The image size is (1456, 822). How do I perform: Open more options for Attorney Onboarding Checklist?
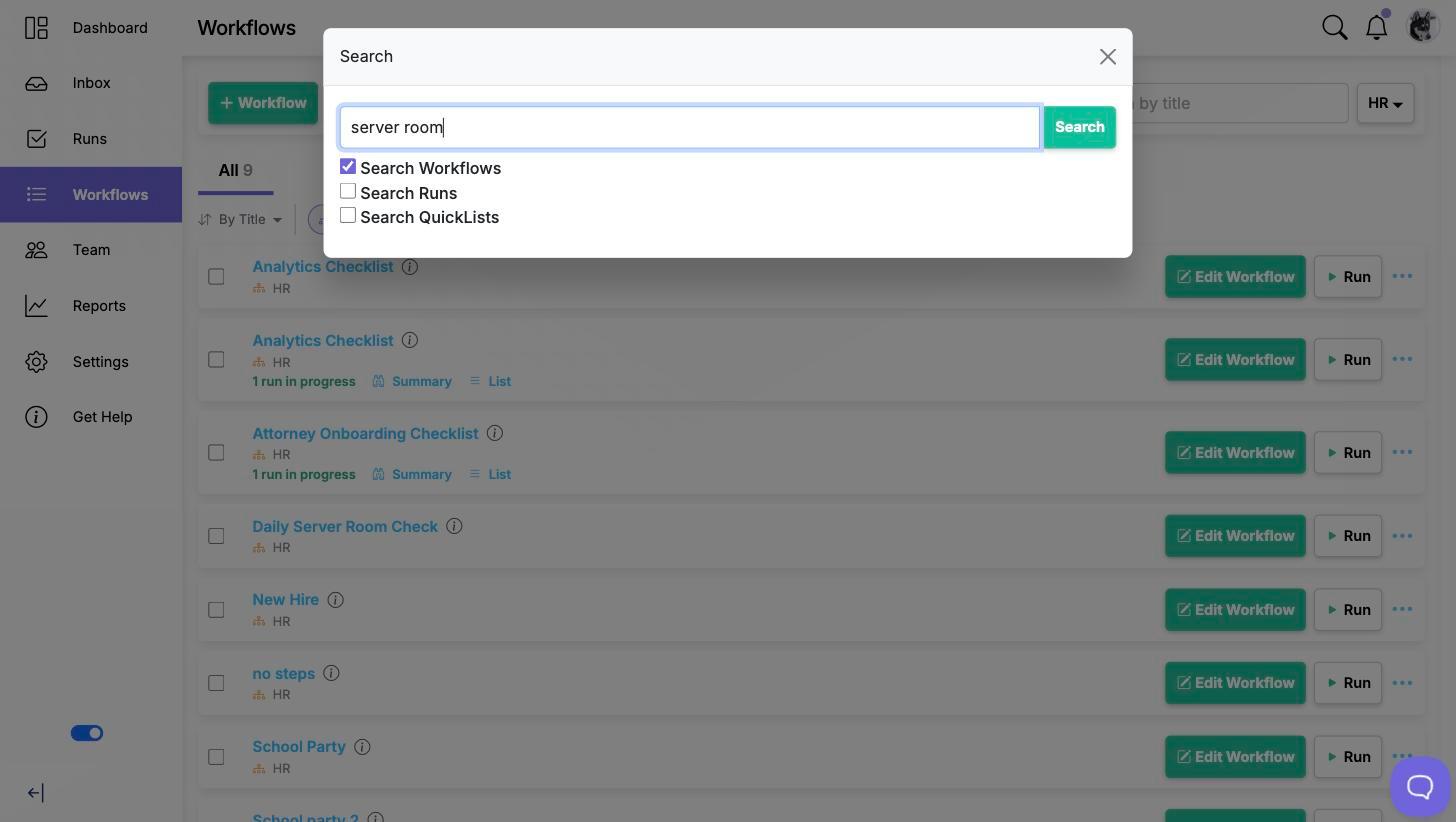coord(1402,452)
